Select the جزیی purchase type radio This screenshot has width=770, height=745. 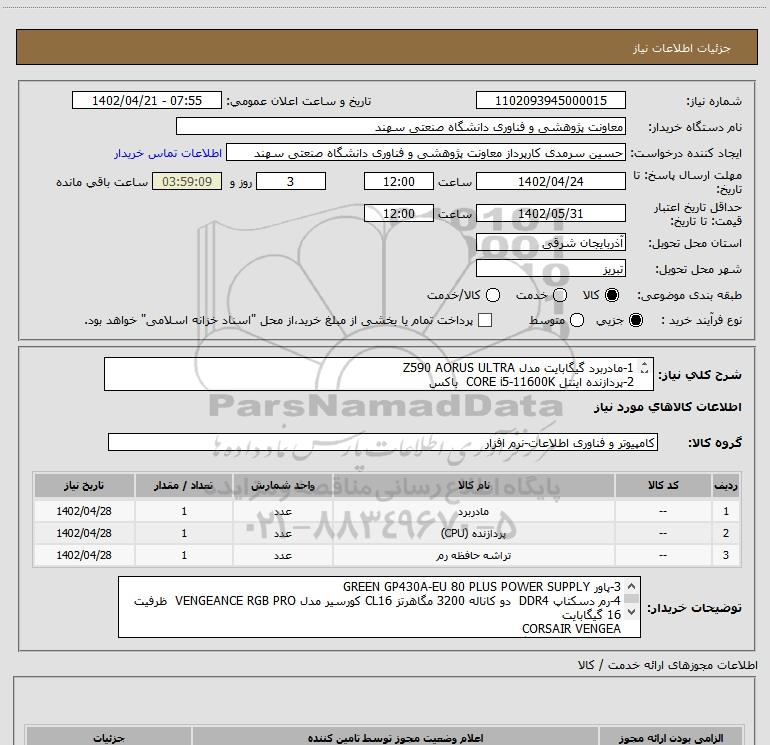point(636,321)
